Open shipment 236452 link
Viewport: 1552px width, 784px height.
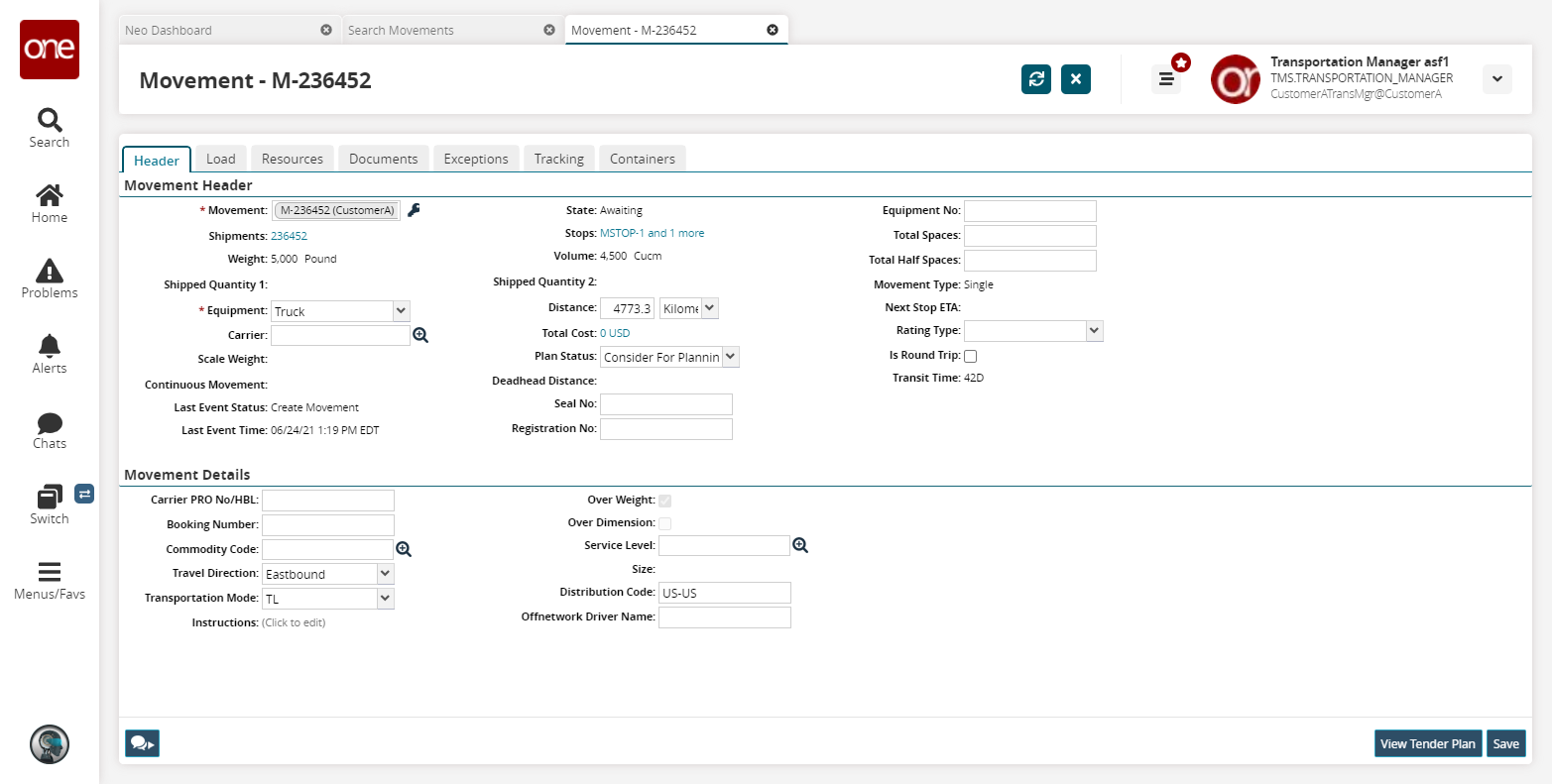tap(289, 236)
